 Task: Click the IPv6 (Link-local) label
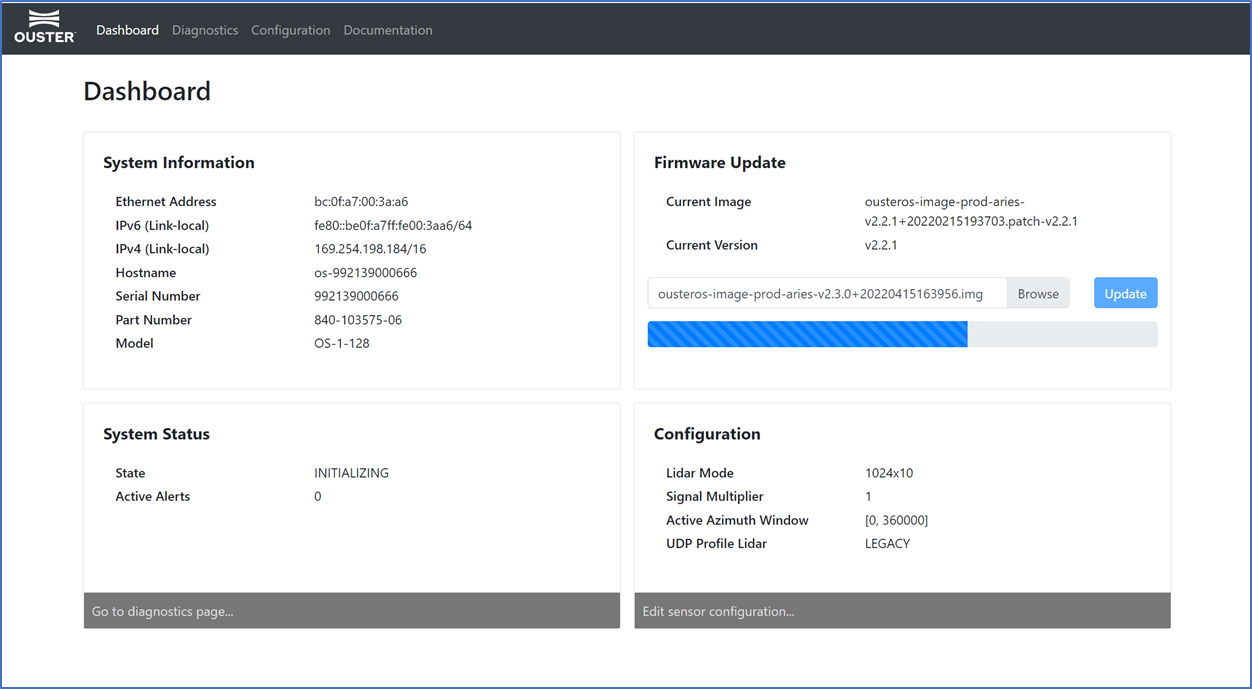coord(162,225)
